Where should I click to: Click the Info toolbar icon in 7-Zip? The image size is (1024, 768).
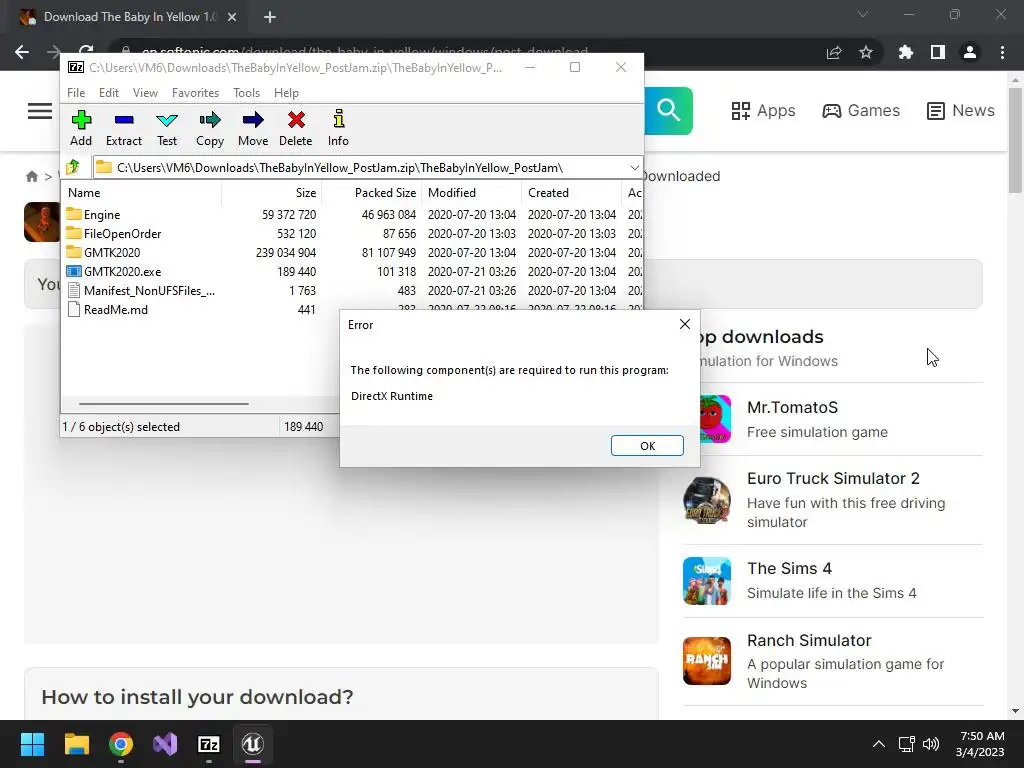[x=338, y=128]
